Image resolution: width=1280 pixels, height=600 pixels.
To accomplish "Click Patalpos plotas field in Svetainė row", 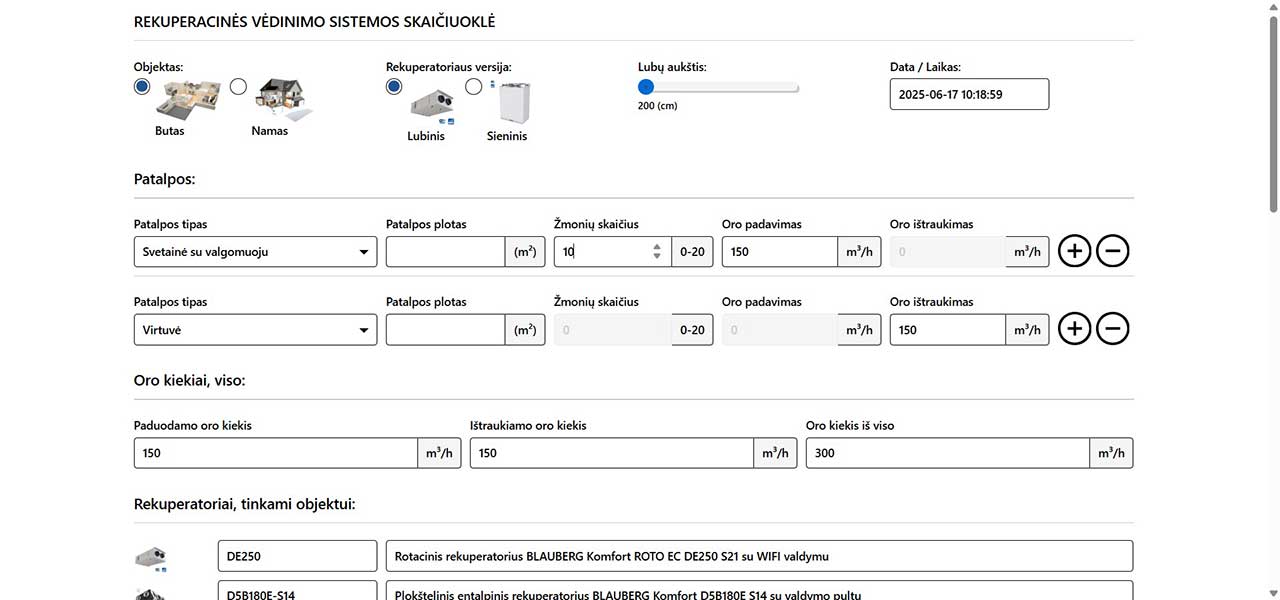I will click(445, 252).
